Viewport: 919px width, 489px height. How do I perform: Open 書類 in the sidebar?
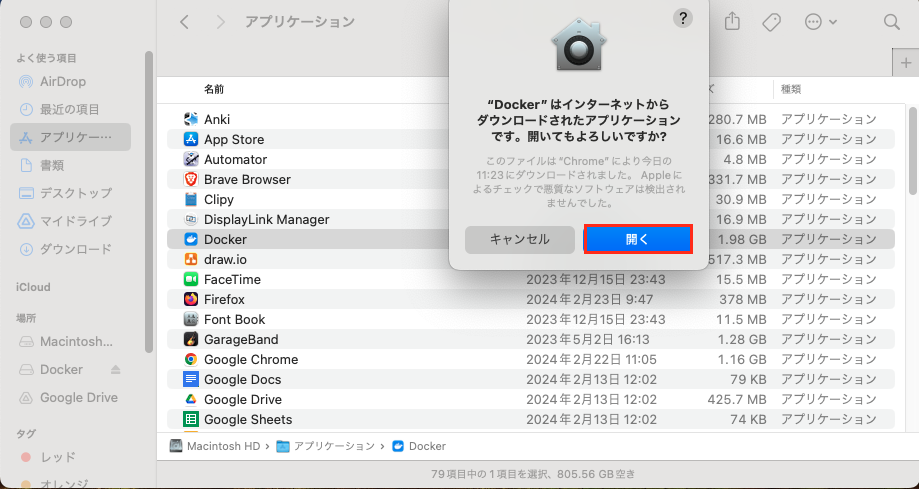click(70, 165)
